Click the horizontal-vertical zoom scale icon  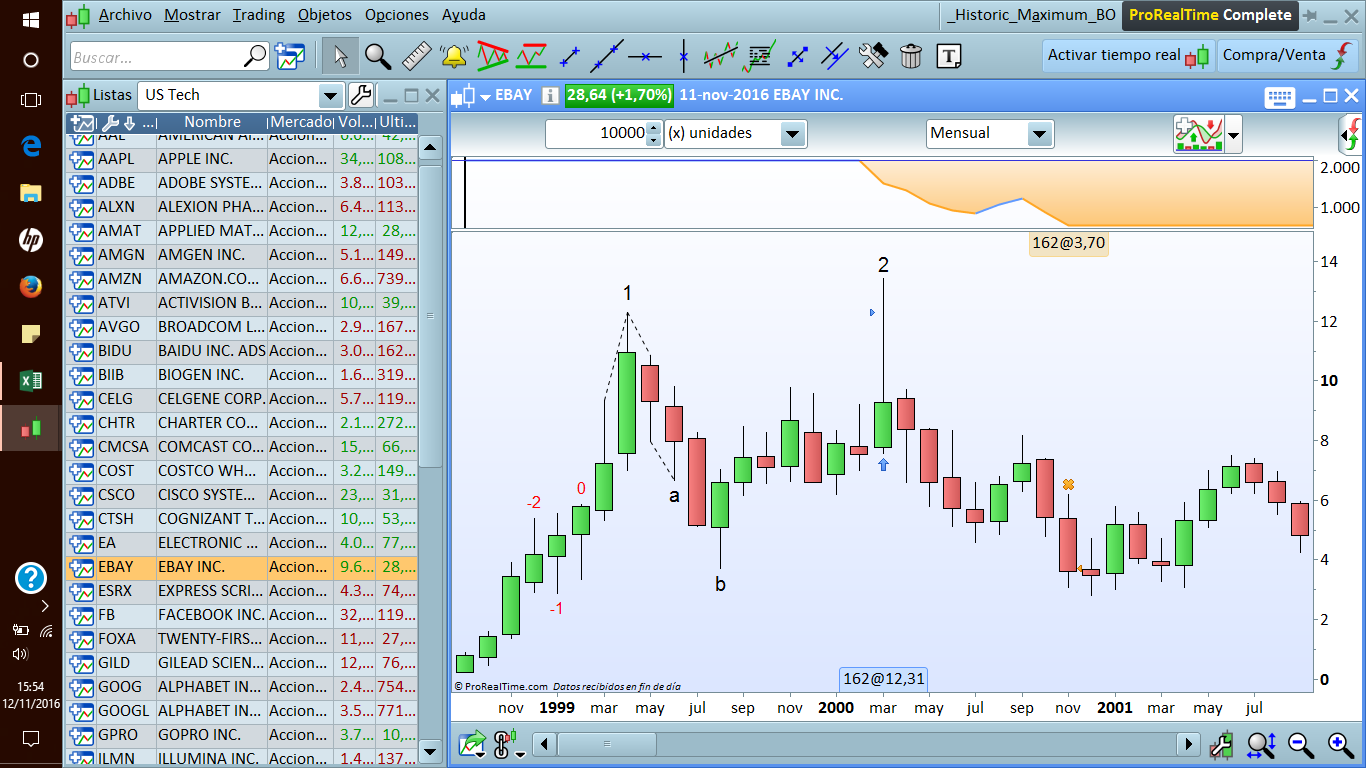(x=1261, y=744)
